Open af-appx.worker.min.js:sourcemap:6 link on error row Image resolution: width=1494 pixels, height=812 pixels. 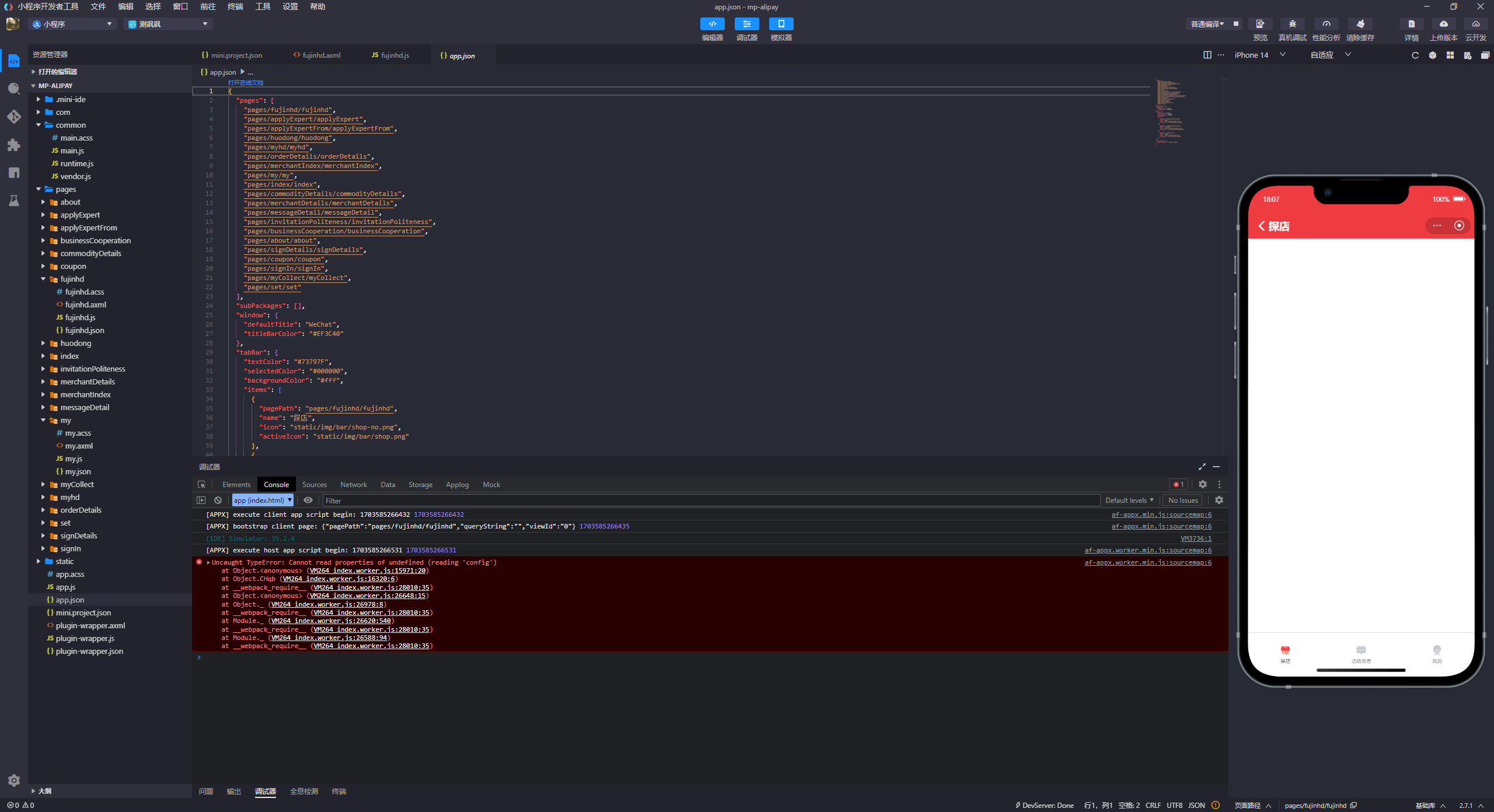click(x=1148, y=562)
